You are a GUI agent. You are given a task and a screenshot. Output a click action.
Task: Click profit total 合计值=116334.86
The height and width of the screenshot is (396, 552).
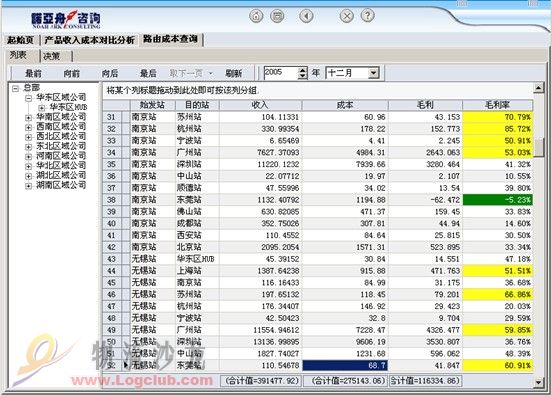click(425, 381)
